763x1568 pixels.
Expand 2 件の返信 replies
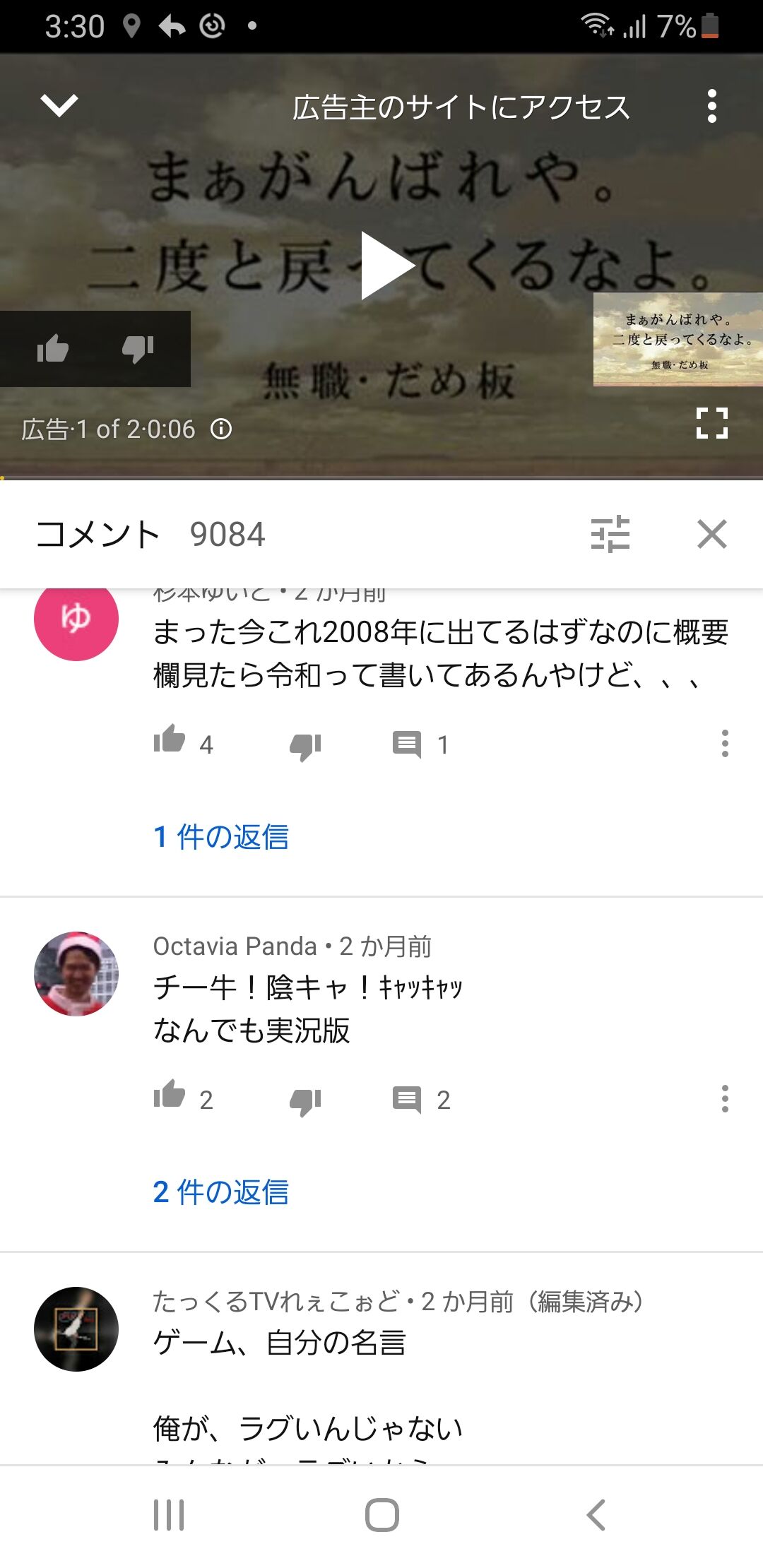(x=221, y=1192)
